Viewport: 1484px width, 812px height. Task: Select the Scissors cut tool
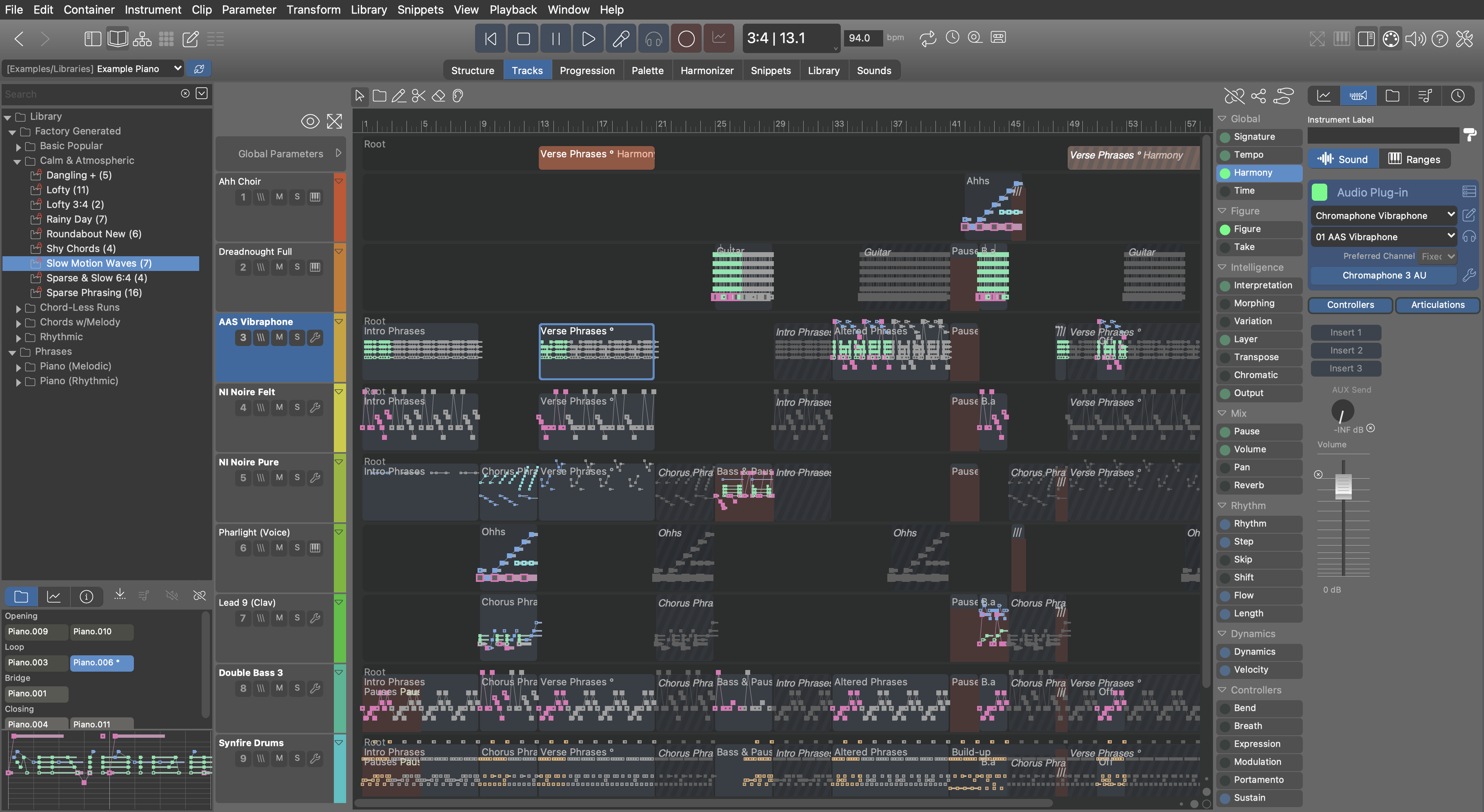pyautogui.click(x=418, y=95)
